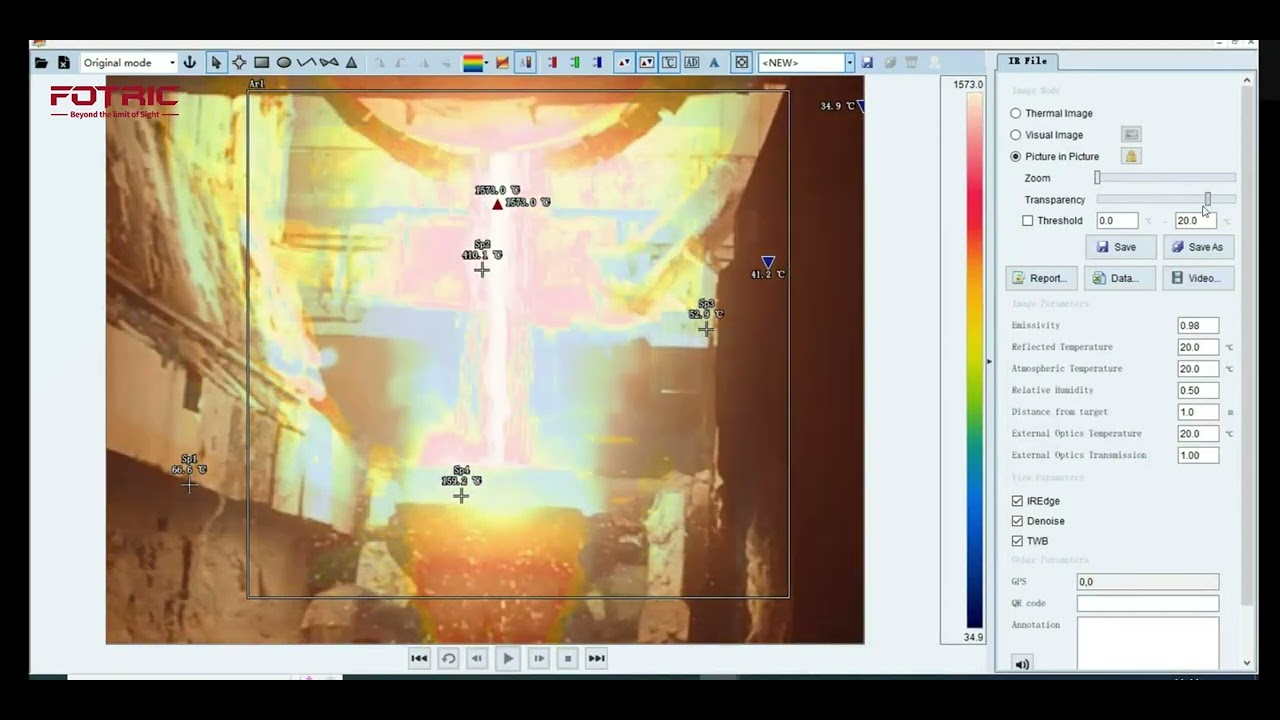The image size is (1280, 720).
Task: Toggle the °C temperature label icon
Action: pyautogui.click(x=669, y=63)
